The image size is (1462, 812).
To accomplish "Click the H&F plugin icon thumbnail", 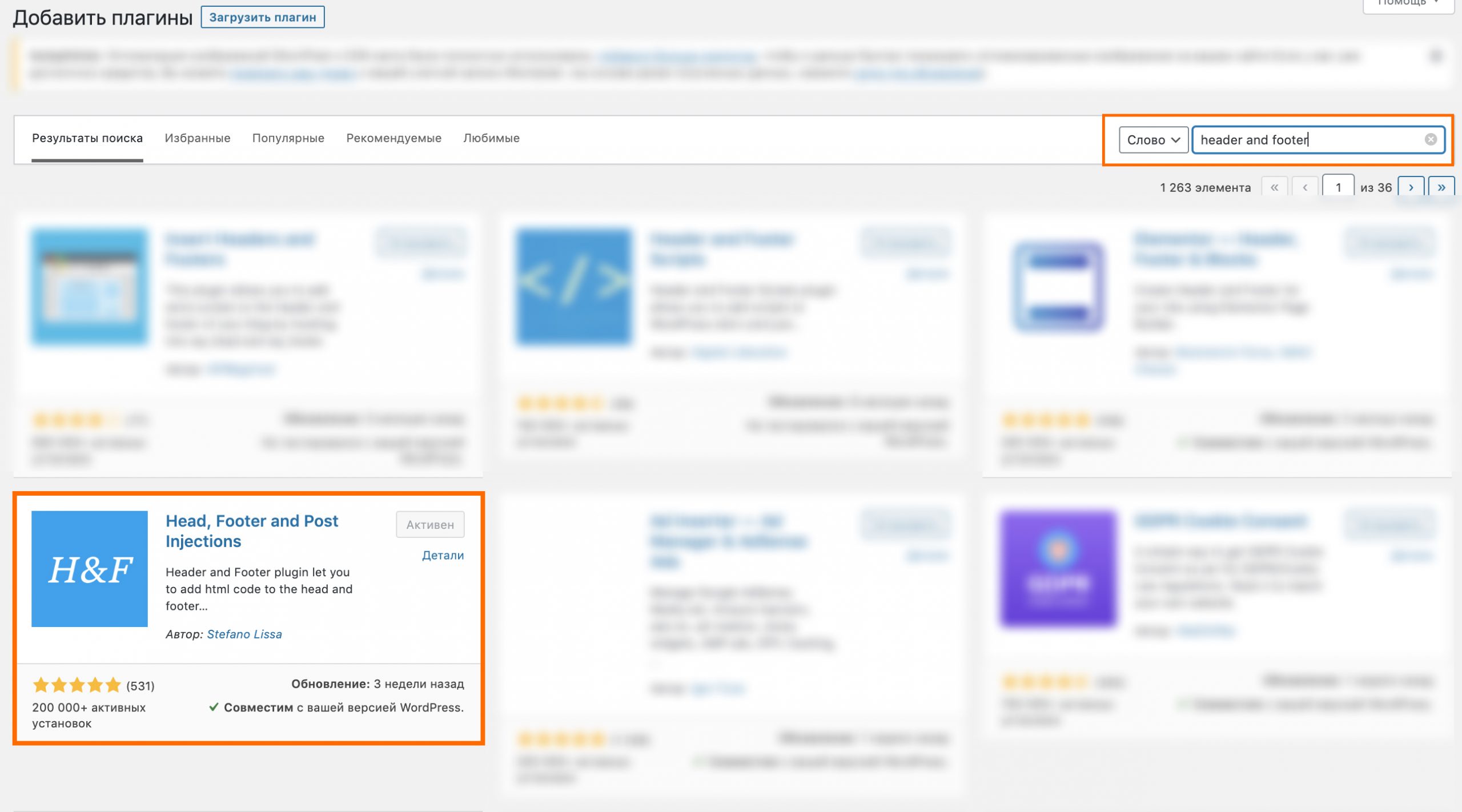I will pos(89,568).
